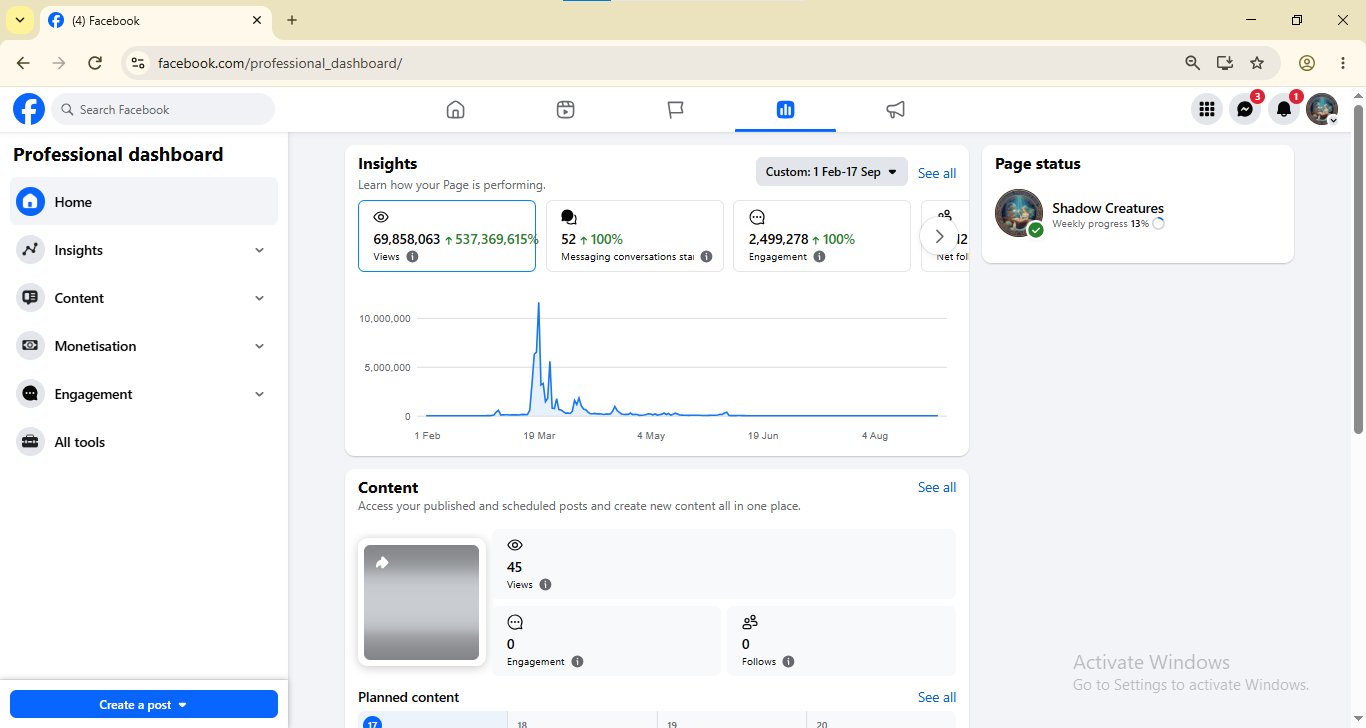
Task: Switch to the (4) Facebook browser tab
Action: 155,20
